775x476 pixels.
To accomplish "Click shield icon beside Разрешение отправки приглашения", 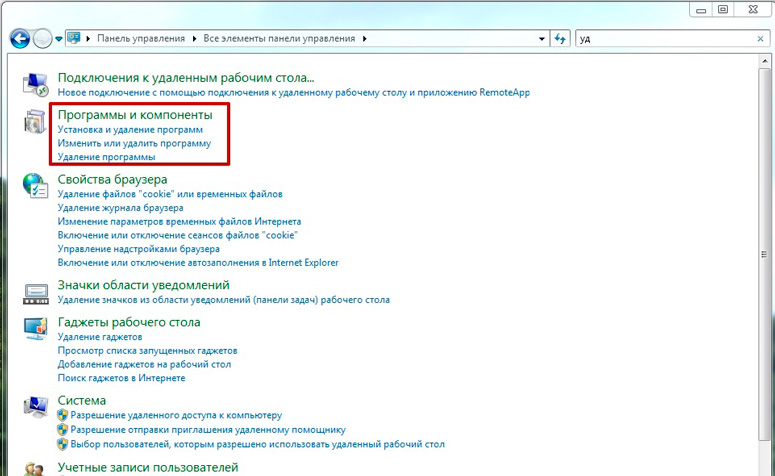I will (x=62, y=430).
